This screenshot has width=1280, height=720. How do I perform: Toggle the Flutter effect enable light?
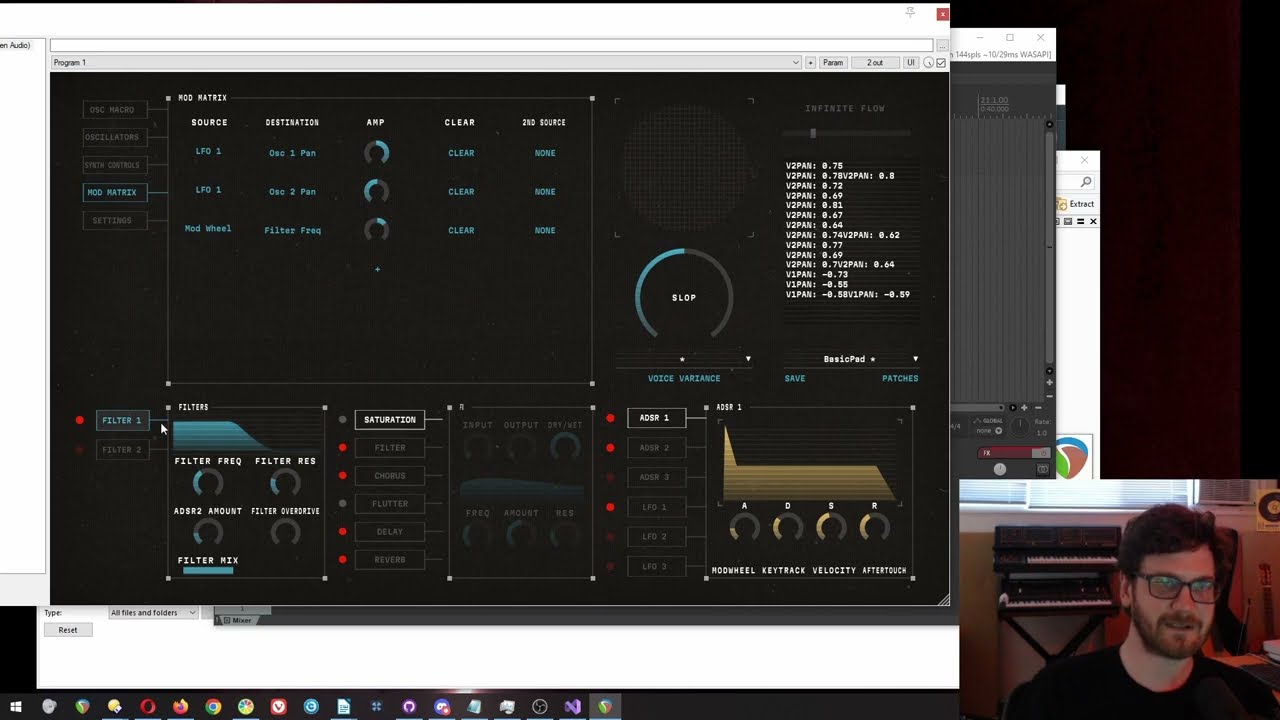coord(343,504)
